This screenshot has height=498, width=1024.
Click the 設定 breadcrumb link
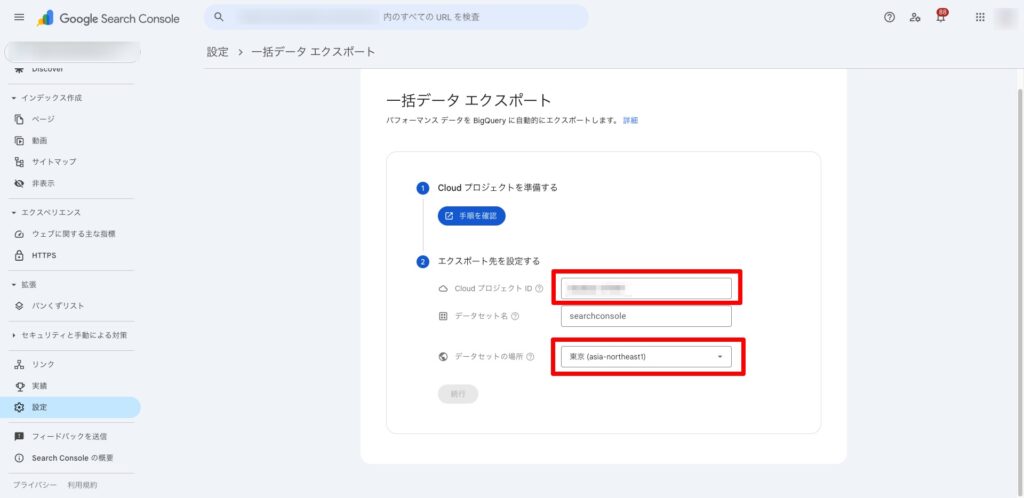click(217, 52)
